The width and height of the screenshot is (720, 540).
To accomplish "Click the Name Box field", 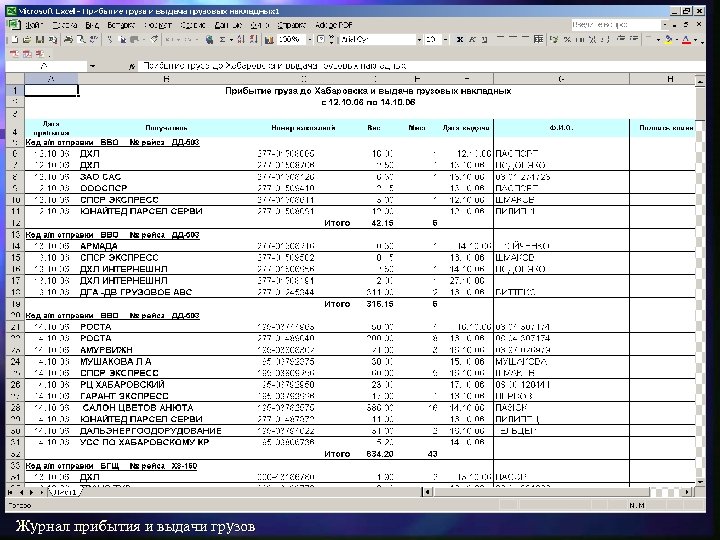I will point(46,67).
